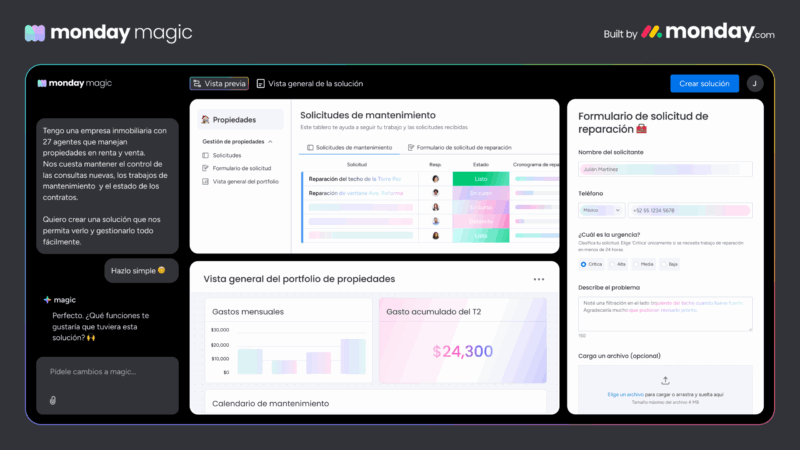Open the three-dot menu on portfolio overview
Viewport: 800px width, 450px height.
[x=539, y=279]
